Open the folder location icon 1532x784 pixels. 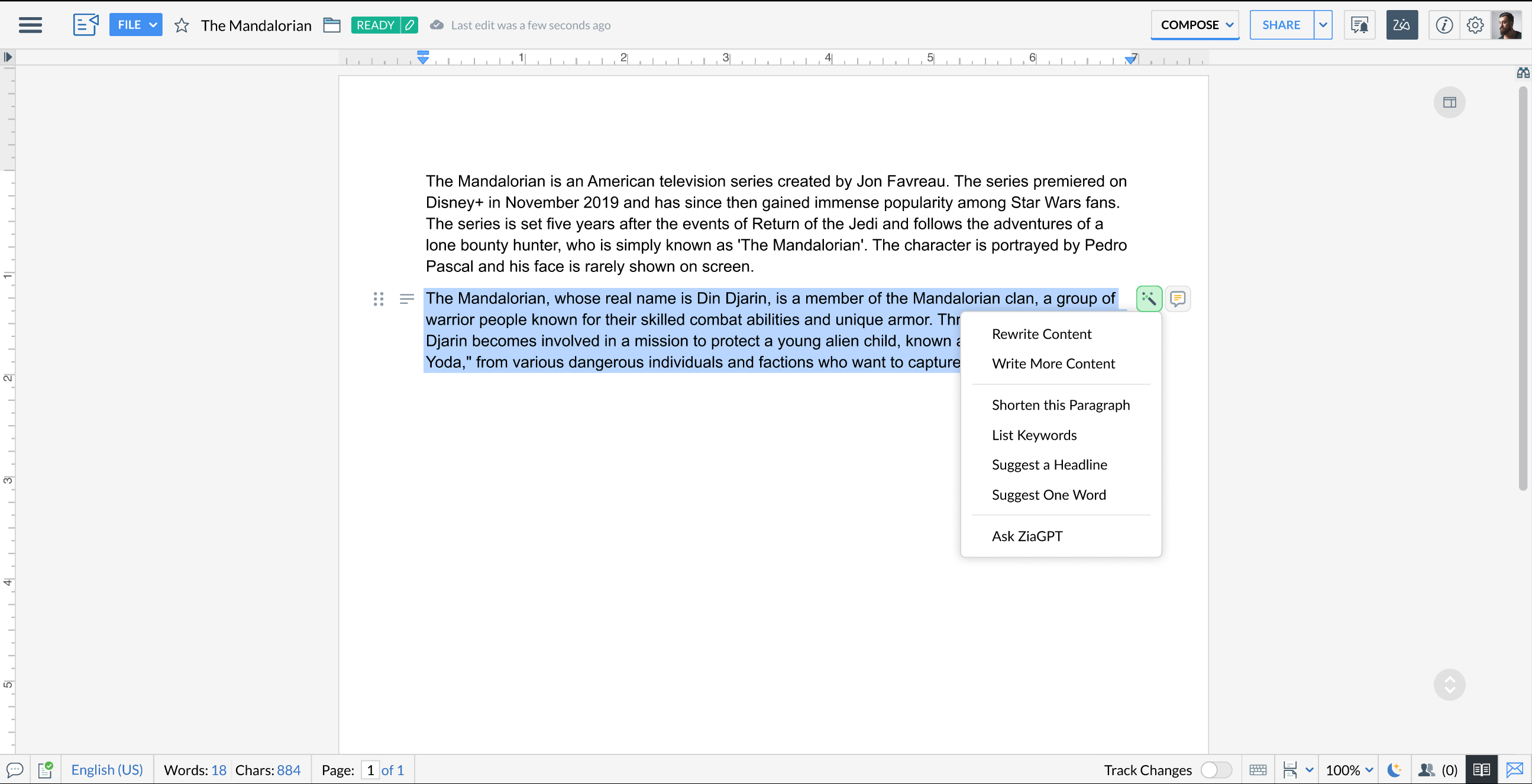pos(331,25)
